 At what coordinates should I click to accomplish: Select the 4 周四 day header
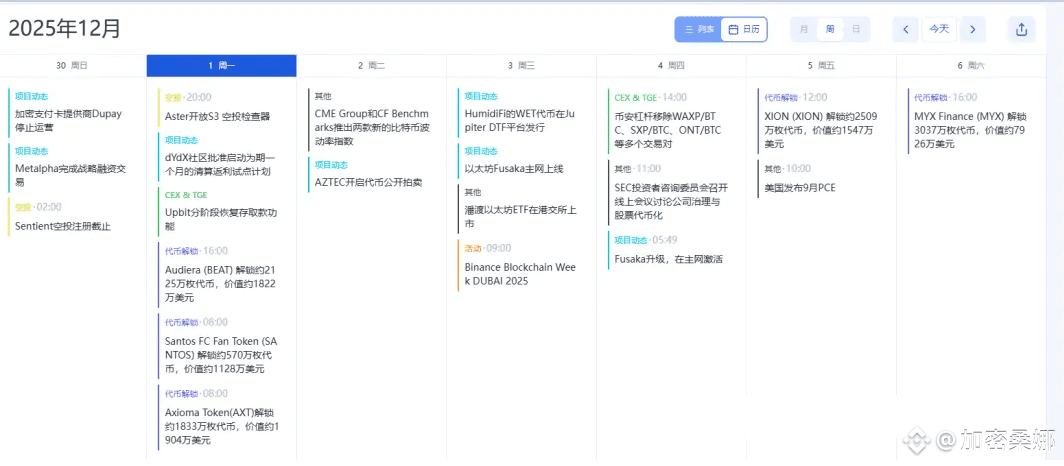click(x=671, y=66)
